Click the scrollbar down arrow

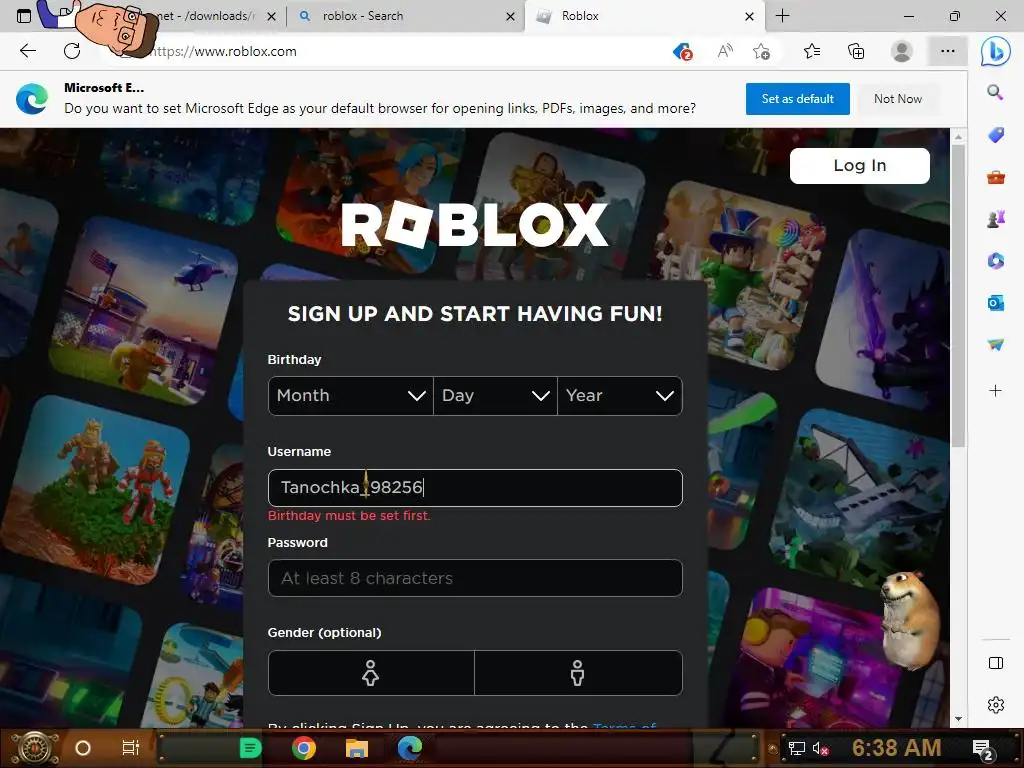pos(958,719)
